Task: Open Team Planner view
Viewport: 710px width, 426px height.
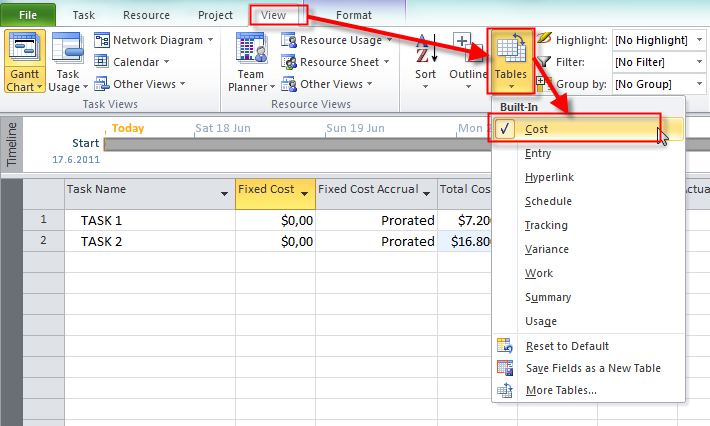Action: [x=248, y=52]
